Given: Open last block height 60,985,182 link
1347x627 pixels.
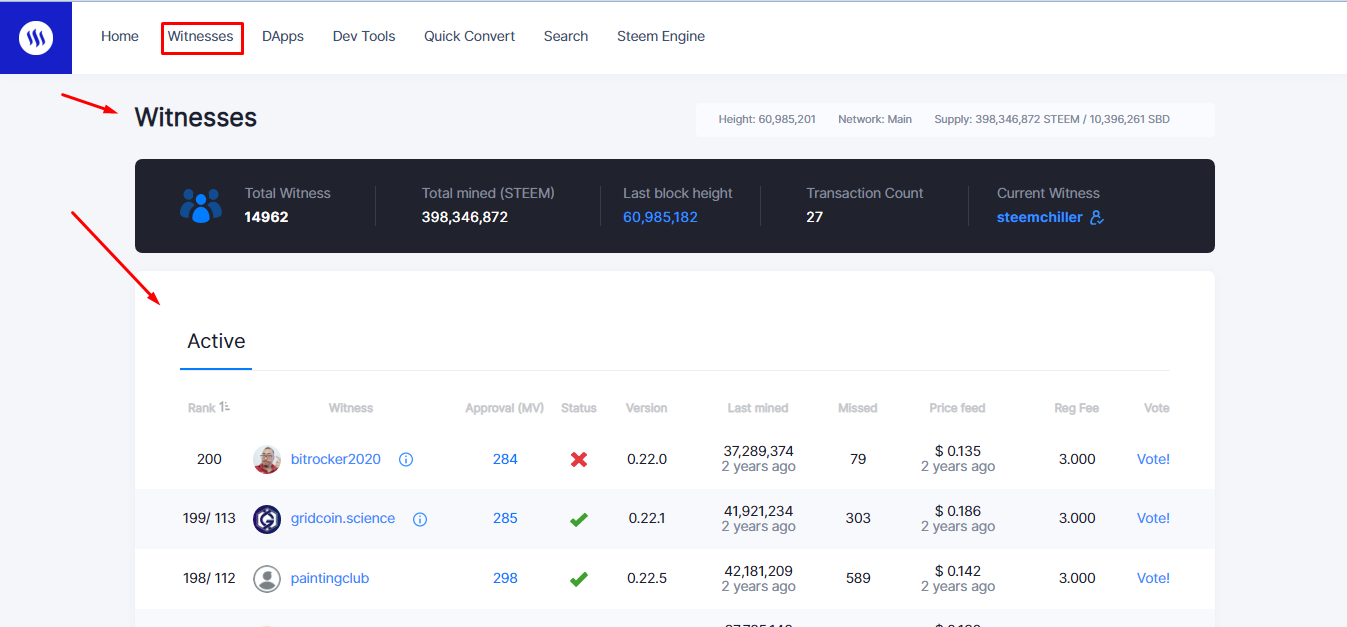Looking at the screenshot, I should coord(660,217).
